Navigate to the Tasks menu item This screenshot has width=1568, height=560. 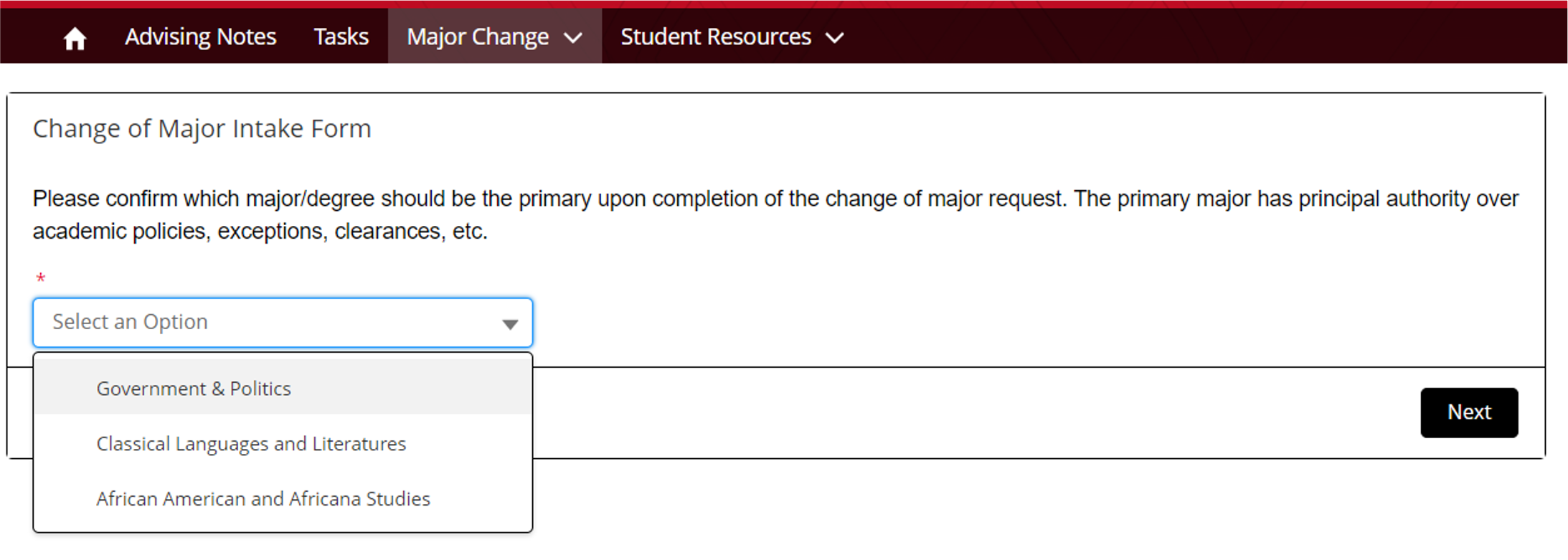340,37
